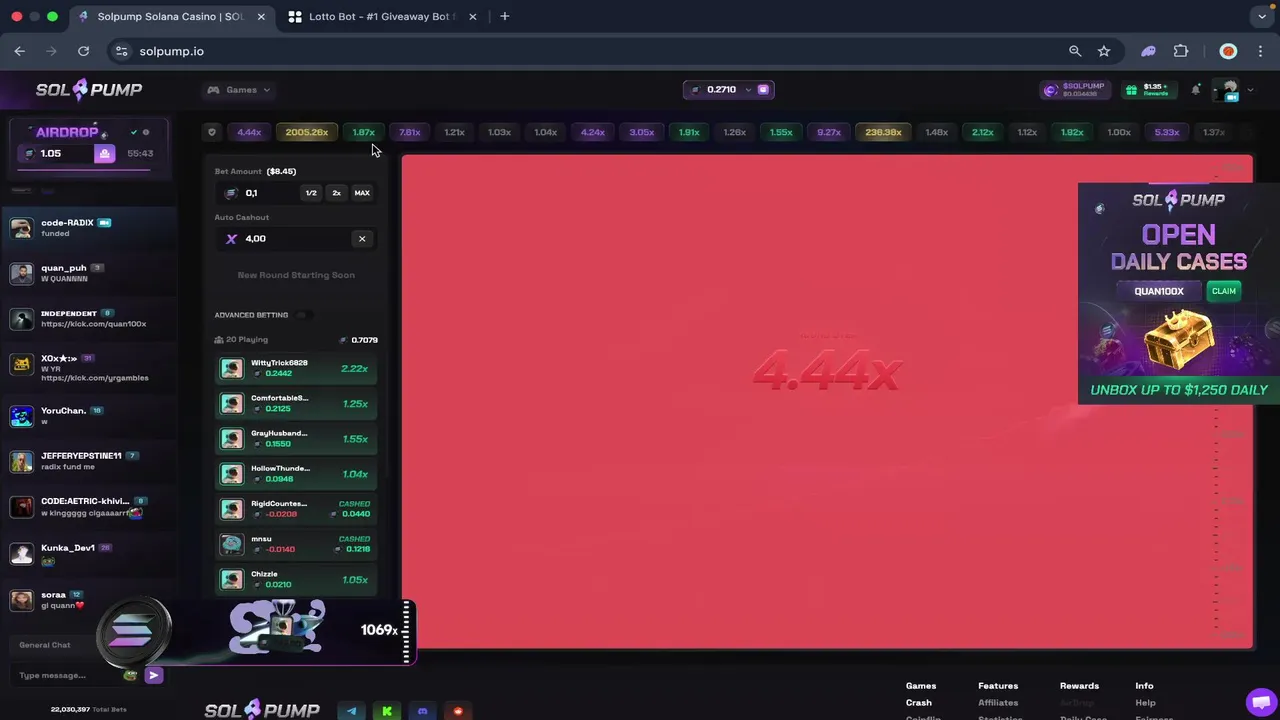Expand the browser tab search chevron
1280x720 pixels.
[x=1262, y=17]
